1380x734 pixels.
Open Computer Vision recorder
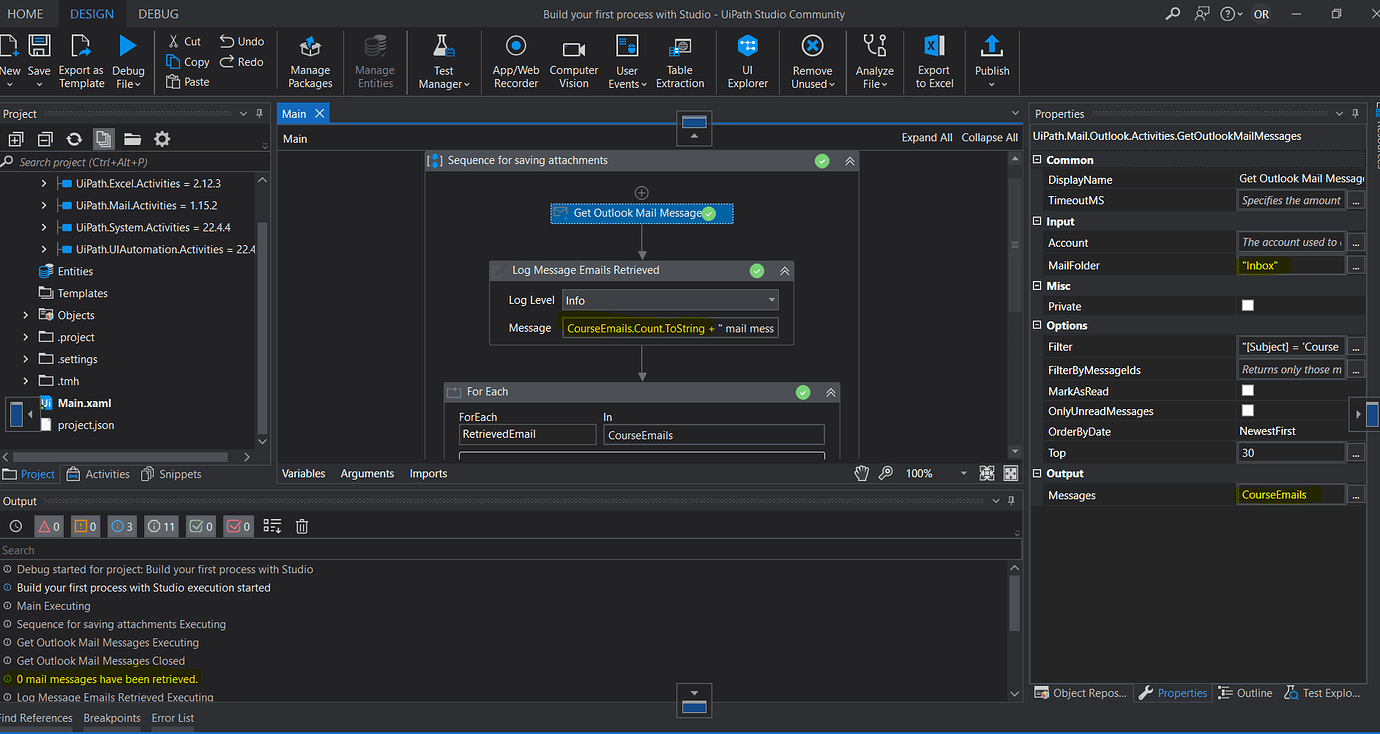click(573, 61)
